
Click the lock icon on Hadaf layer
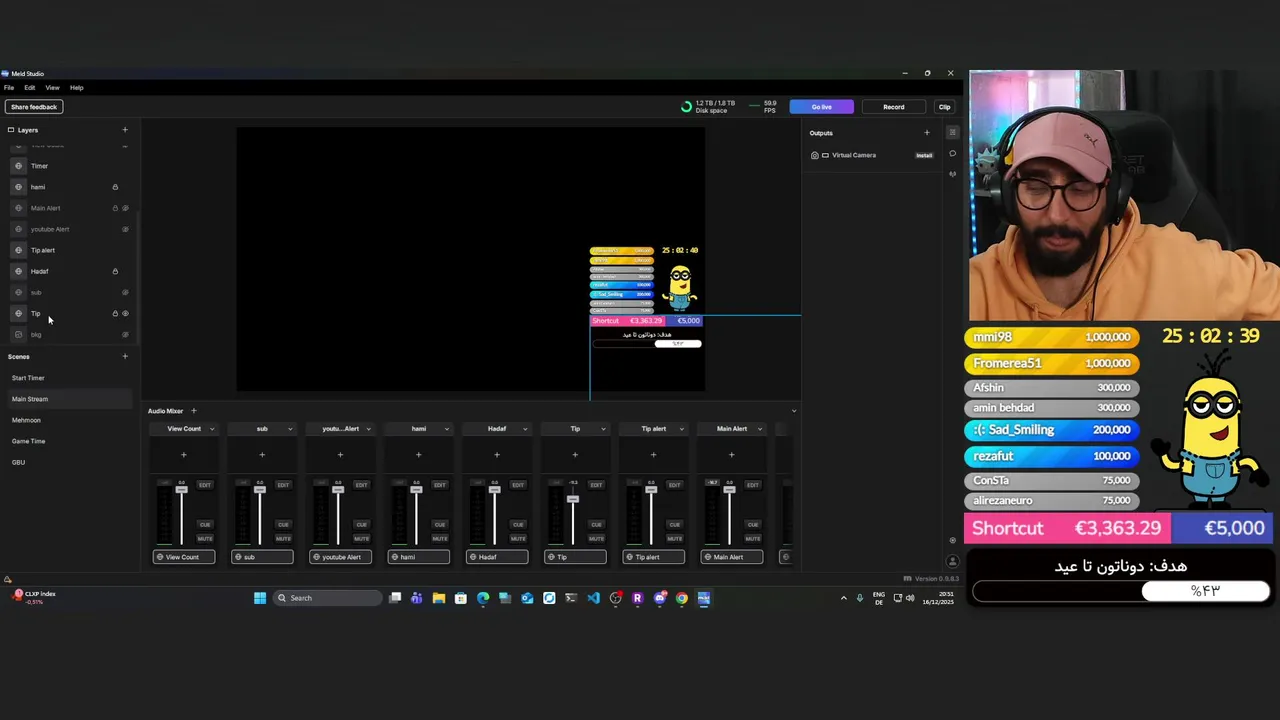click(115, 271)
